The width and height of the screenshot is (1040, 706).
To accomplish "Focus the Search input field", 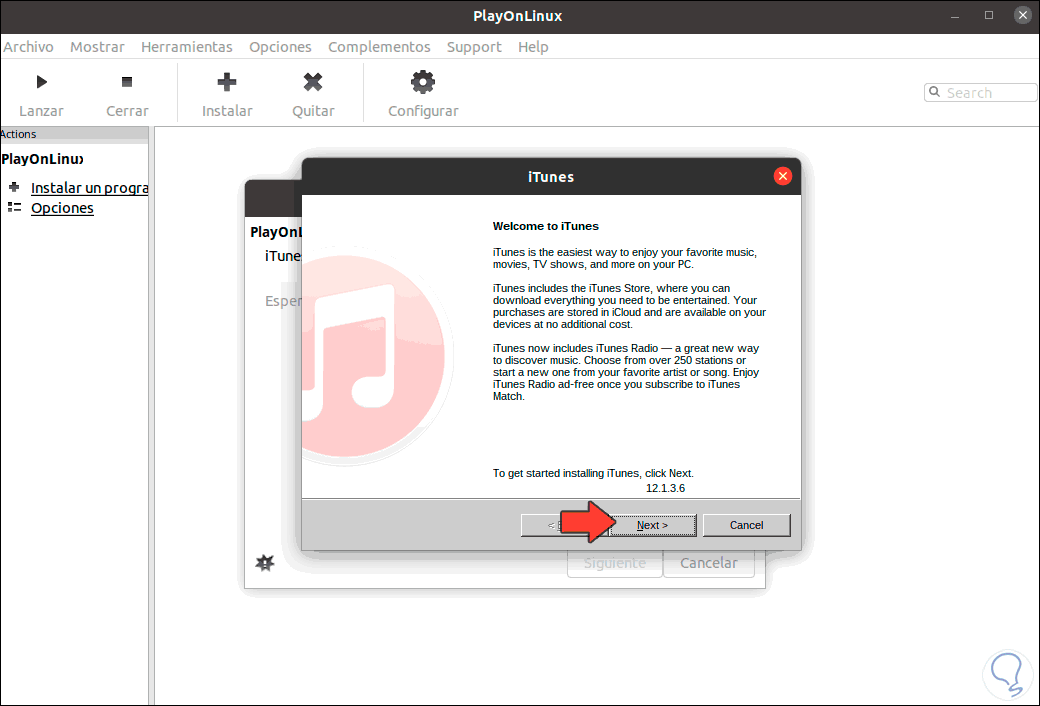I will pyautogui.click(x=980, y=92).
